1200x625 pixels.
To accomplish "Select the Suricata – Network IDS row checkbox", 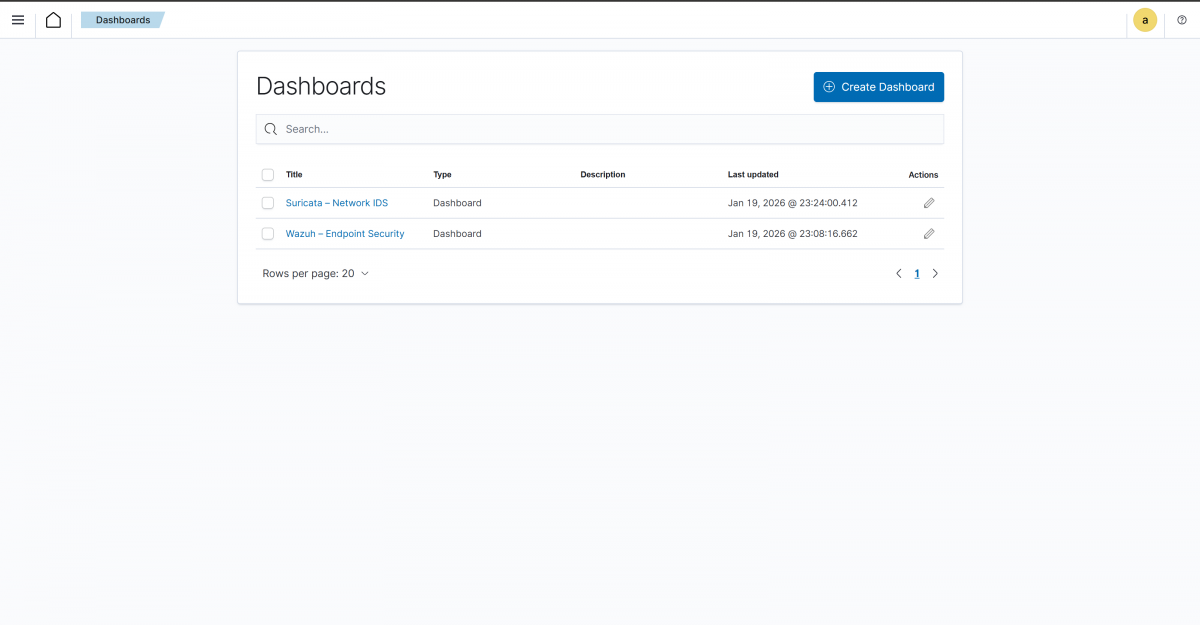I will [267, 202].
